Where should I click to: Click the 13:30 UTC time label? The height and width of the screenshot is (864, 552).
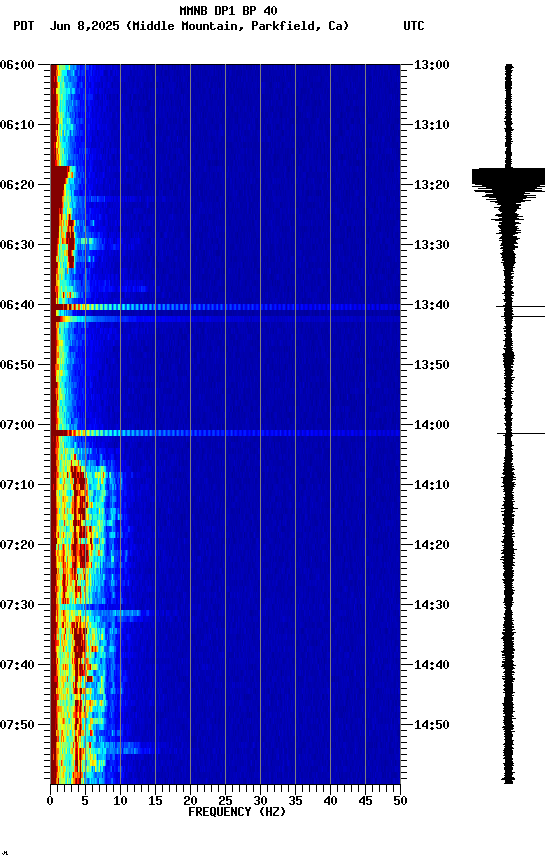[x=431, y=245]
